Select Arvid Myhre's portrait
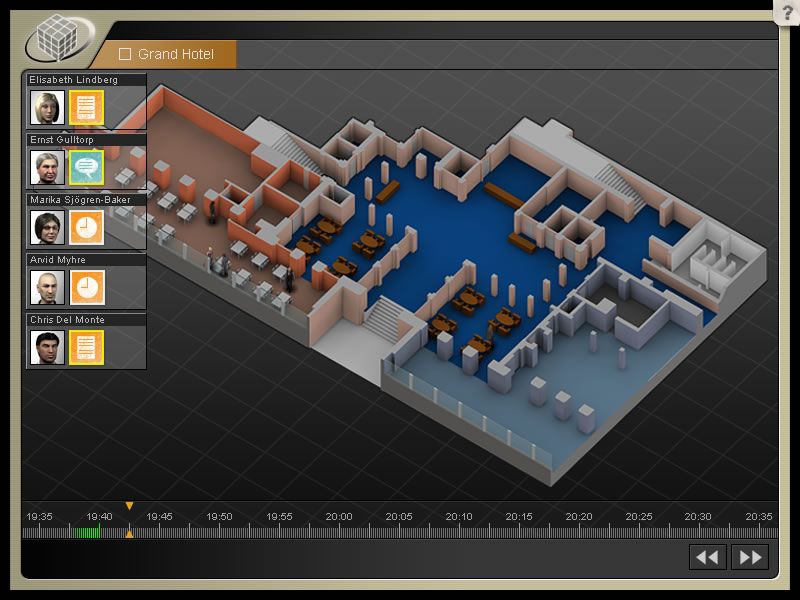Viewport: 800px width, 600px height. click(x=47, y=287)
